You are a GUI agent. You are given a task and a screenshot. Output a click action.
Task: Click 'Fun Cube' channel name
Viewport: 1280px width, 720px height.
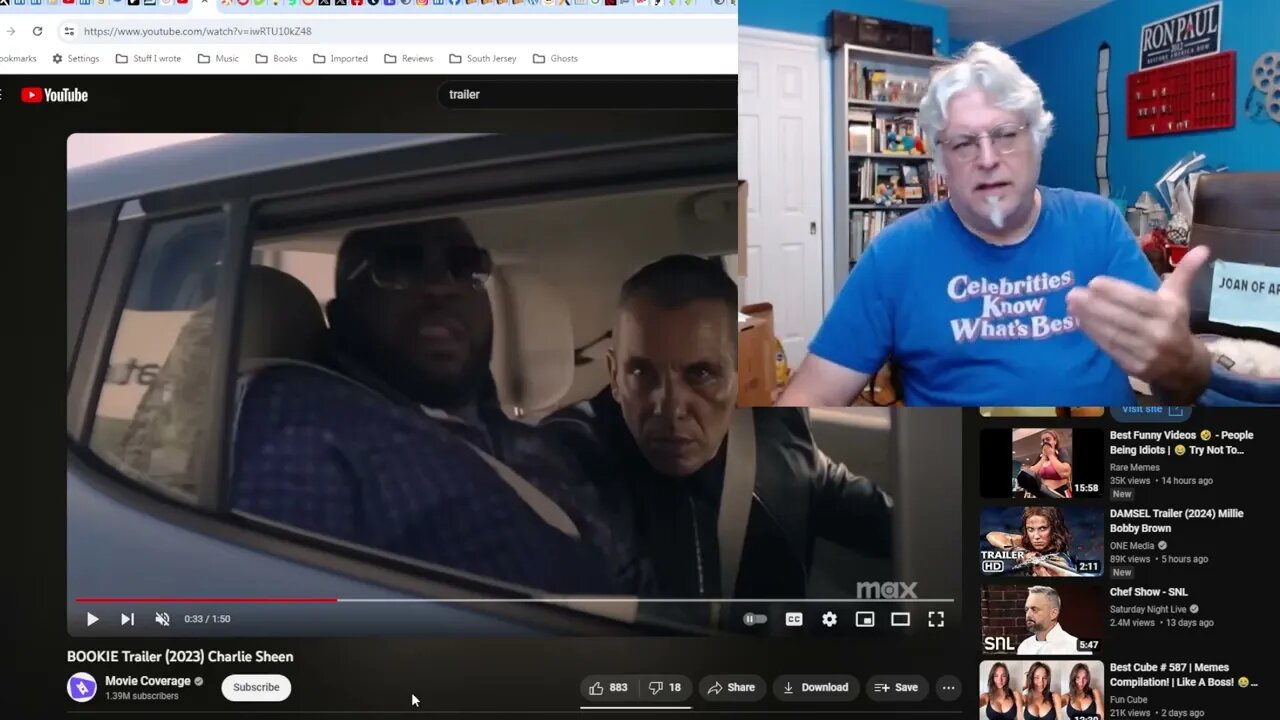point(1129,699)
